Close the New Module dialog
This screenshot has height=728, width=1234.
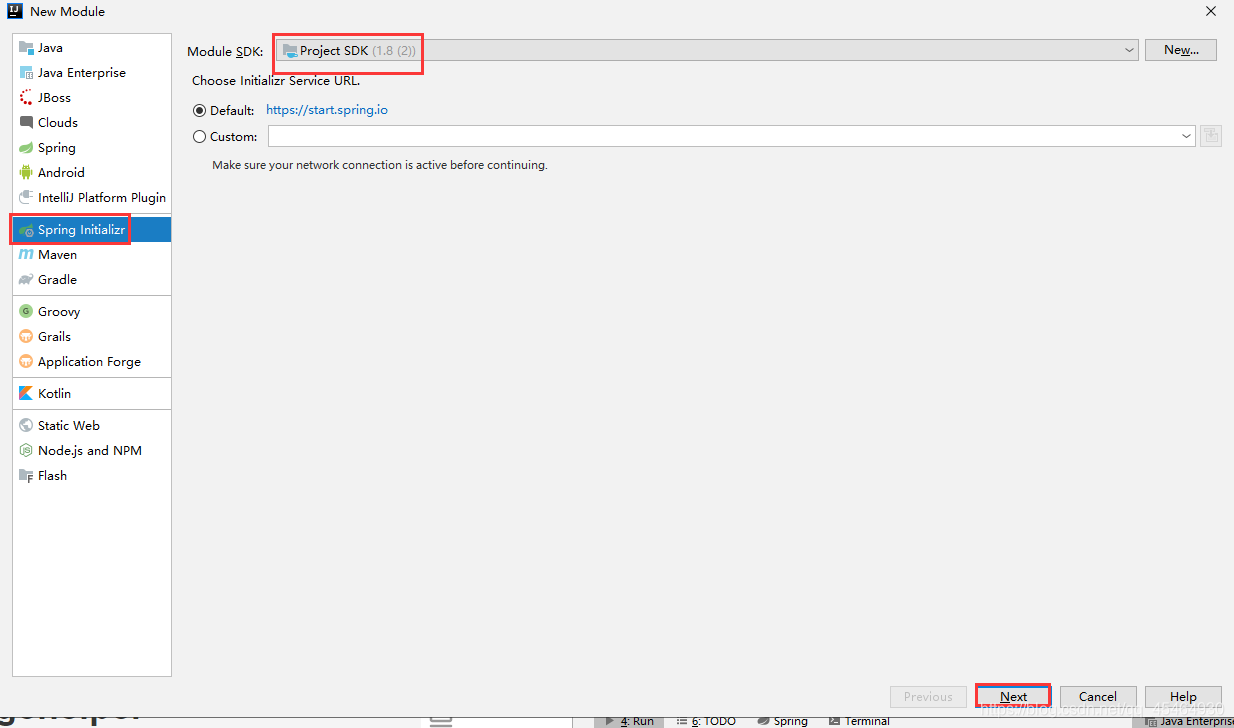pyautogui.click(x=1210, y=12)
